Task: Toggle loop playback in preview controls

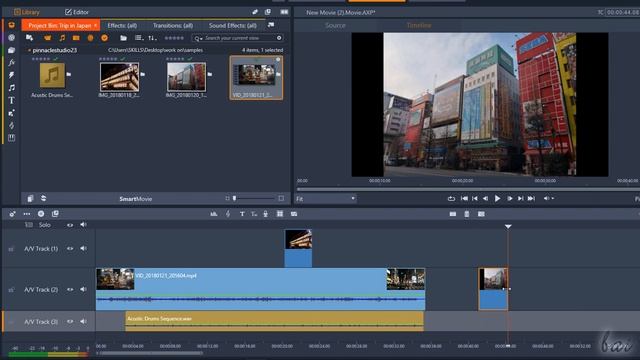Action: [451, 198]
